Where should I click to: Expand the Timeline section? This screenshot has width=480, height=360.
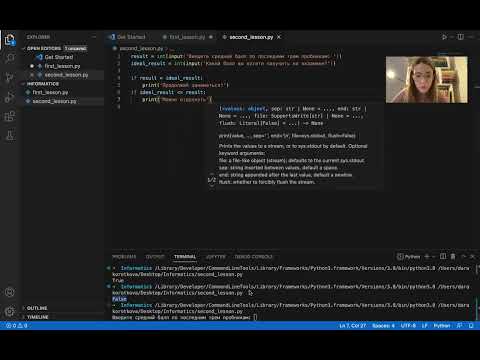coord(37,317)
